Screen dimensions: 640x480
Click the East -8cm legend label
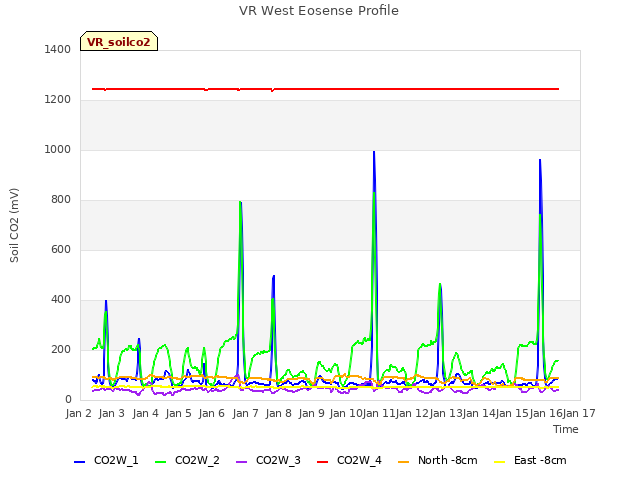tap(540, 460)
